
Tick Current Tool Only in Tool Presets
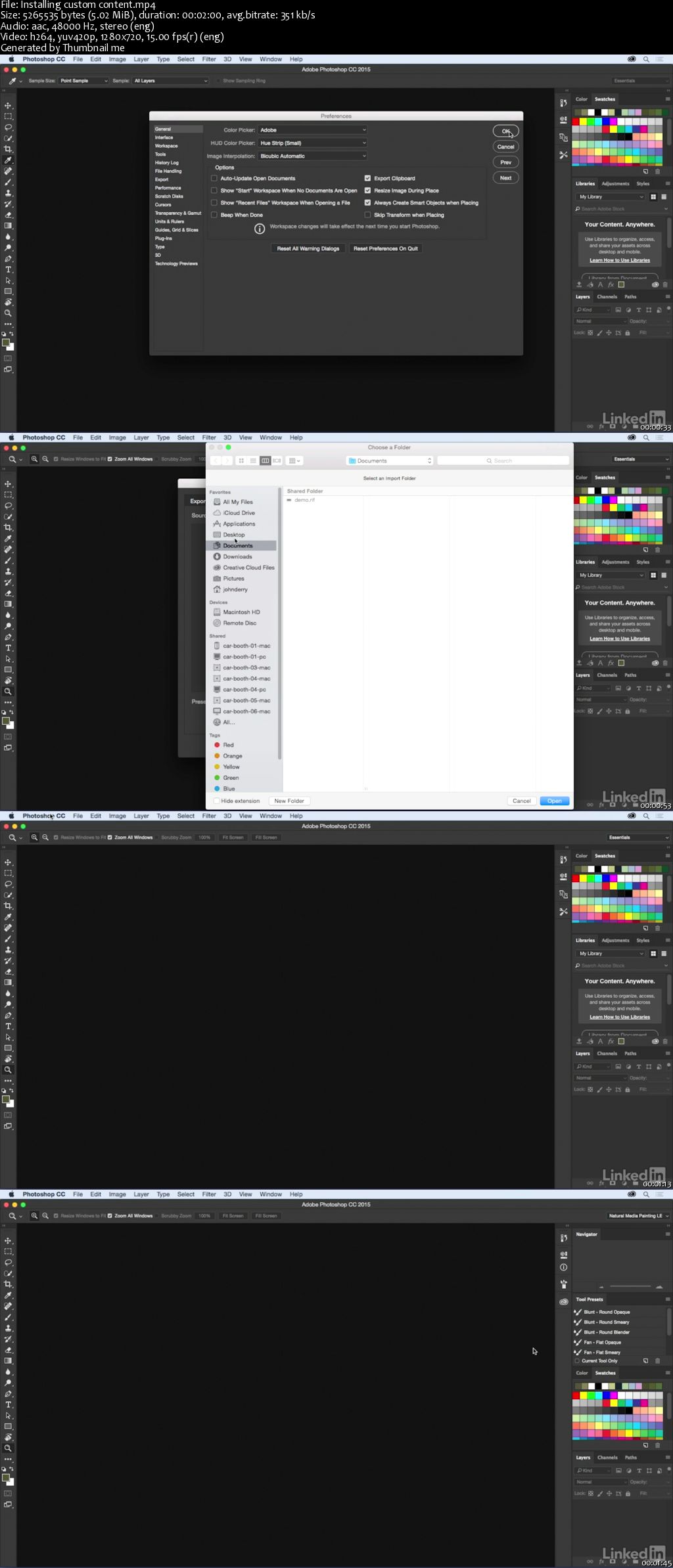pos(578,1360)
